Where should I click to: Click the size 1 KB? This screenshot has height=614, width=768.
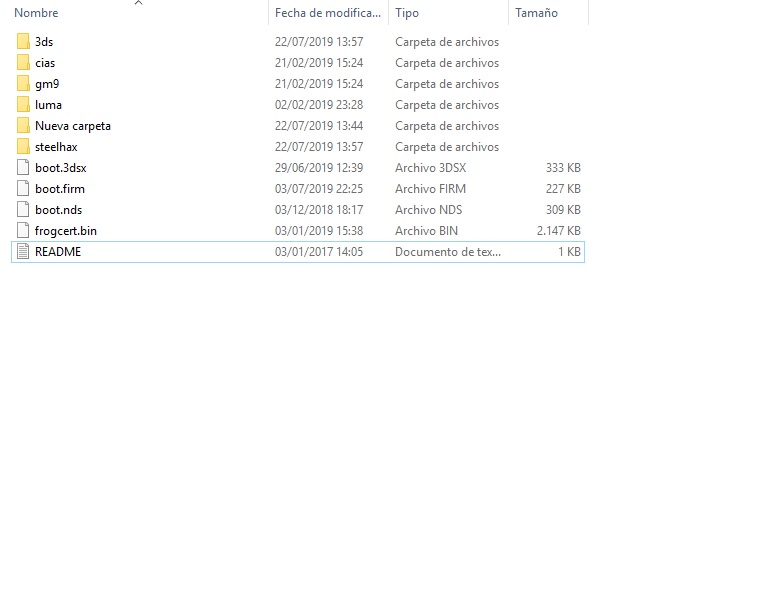point(569,252)
